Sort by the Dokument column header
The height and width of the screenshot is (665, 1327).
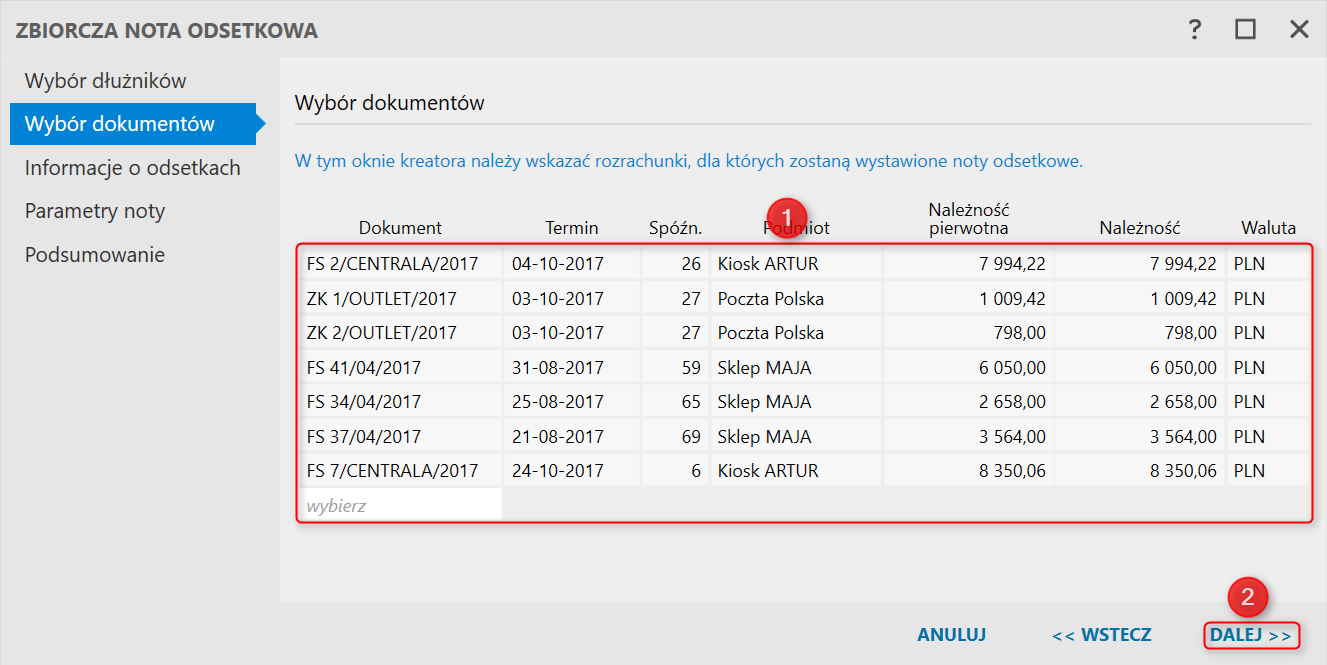click(x=400, y=228)
